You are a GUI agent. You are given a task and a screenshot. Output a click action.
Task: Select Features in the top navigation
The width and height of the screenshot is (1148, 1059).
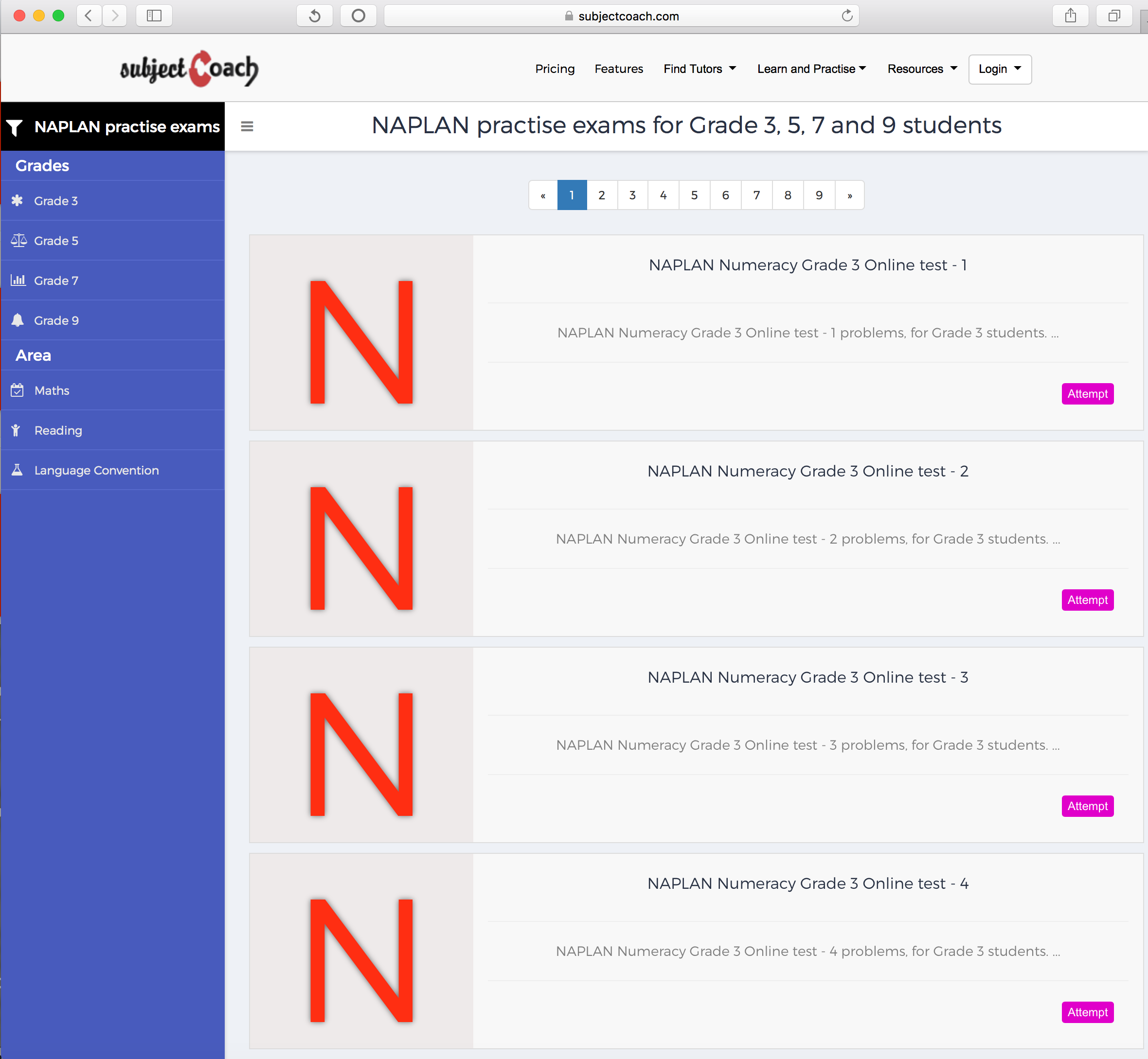point(619,69)
